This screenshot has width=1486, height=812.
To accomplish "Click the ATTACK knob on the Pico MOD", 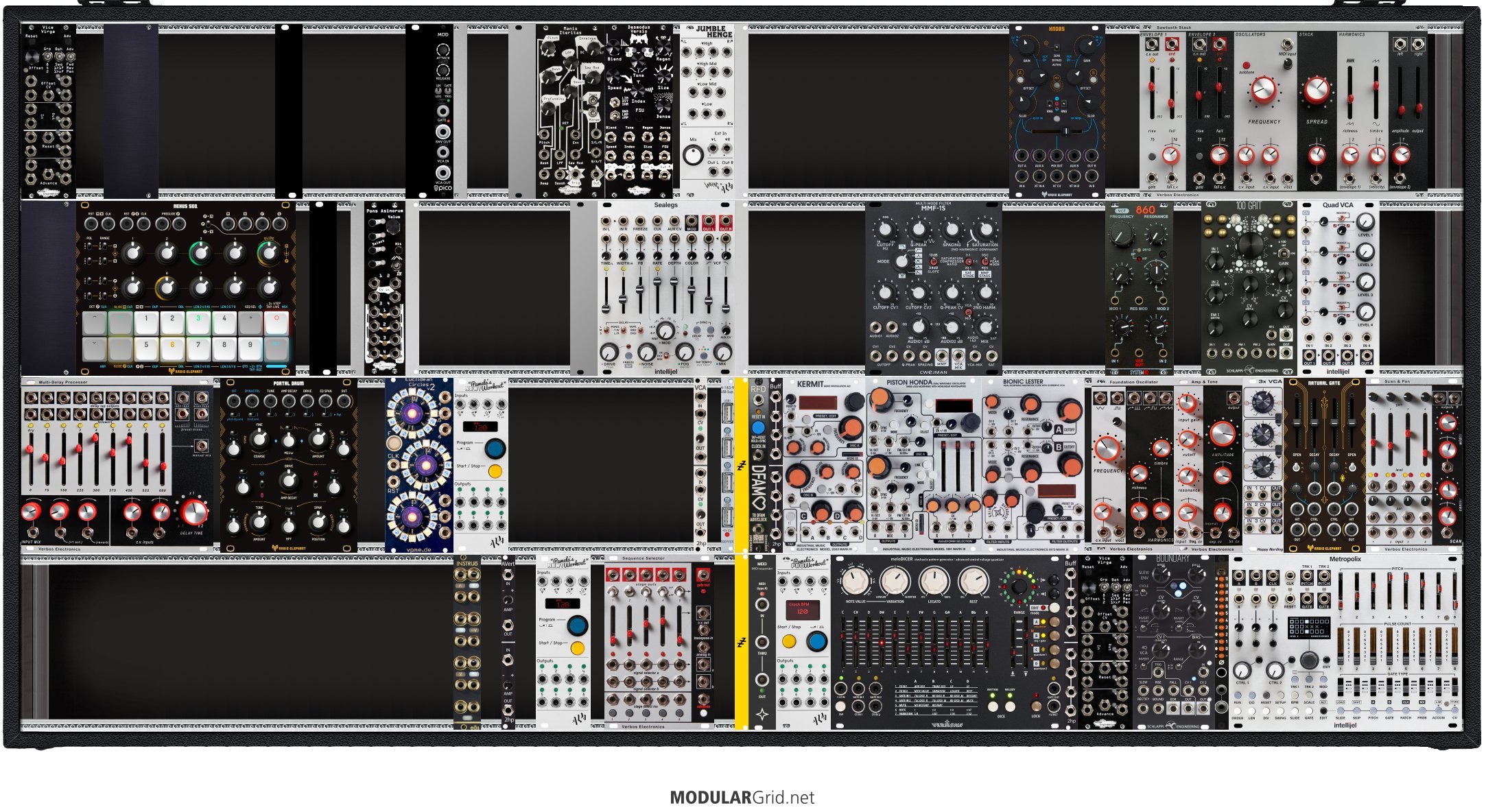I will [x=443, y=50].
